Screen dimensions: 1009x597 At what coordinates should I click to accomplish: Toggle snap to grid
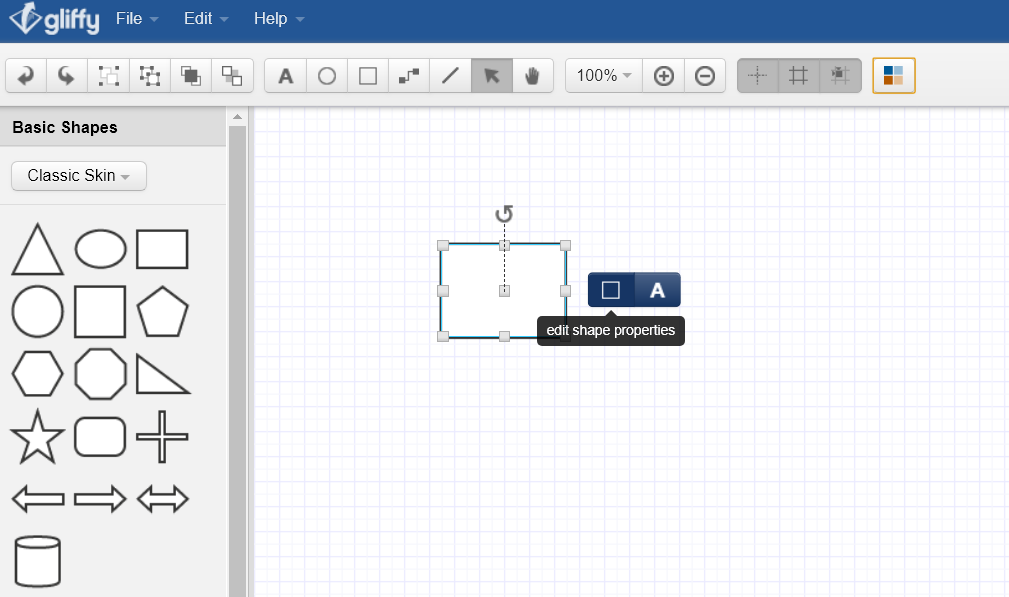[x=840, y=76]
